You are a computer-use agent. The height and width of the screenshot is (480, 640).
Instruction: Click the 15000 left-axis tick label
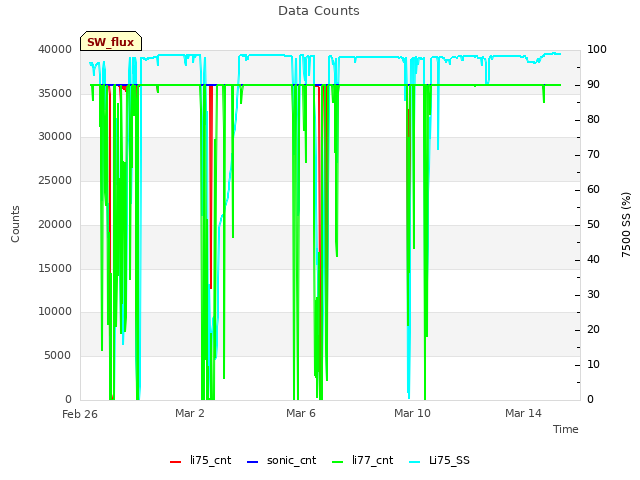click(55, 269)
